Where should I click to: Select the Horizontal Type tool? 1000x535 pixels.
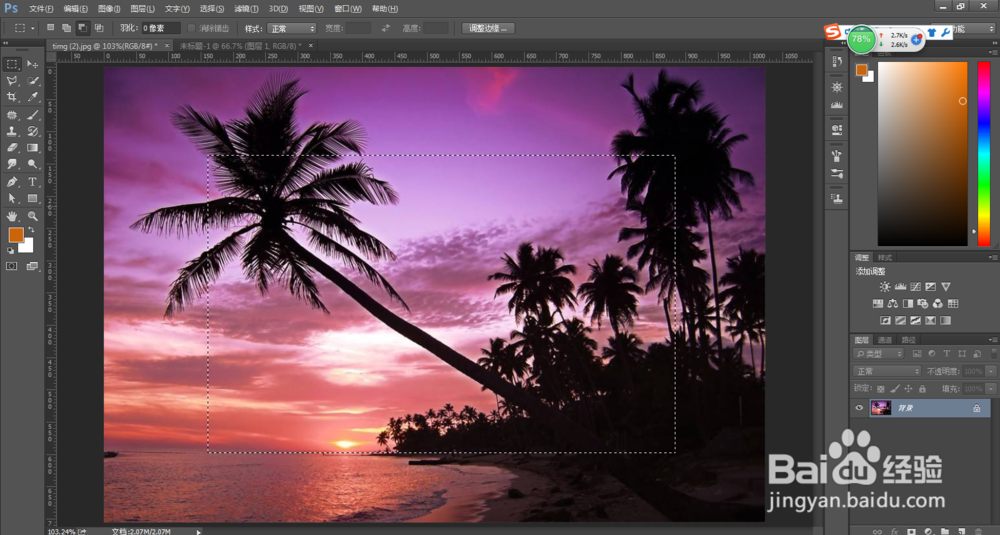tap(33, 182)
